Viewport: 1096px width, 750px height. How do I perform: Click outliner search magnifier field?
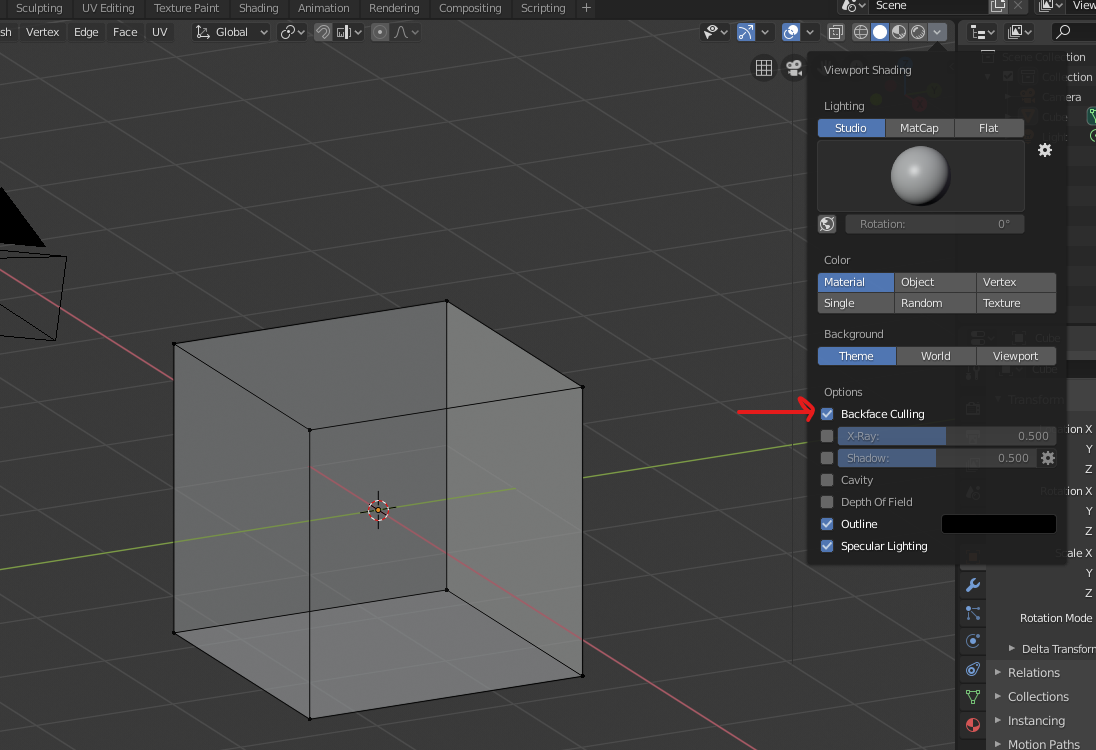tap(1074, 32)
